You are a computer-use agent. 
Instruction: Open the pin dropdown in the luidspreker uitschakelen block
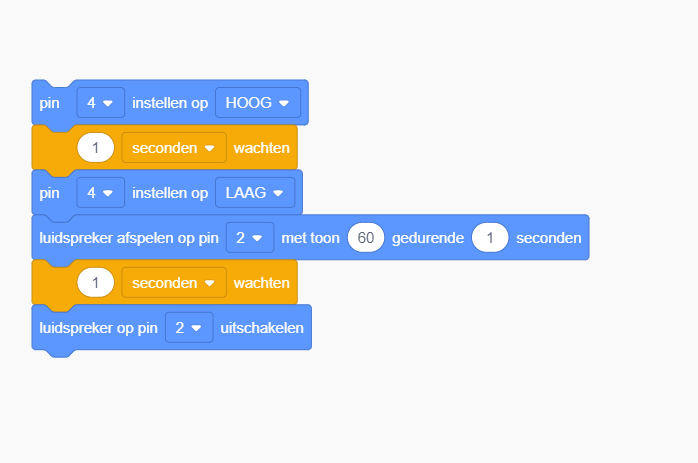[x=189, y=327]
